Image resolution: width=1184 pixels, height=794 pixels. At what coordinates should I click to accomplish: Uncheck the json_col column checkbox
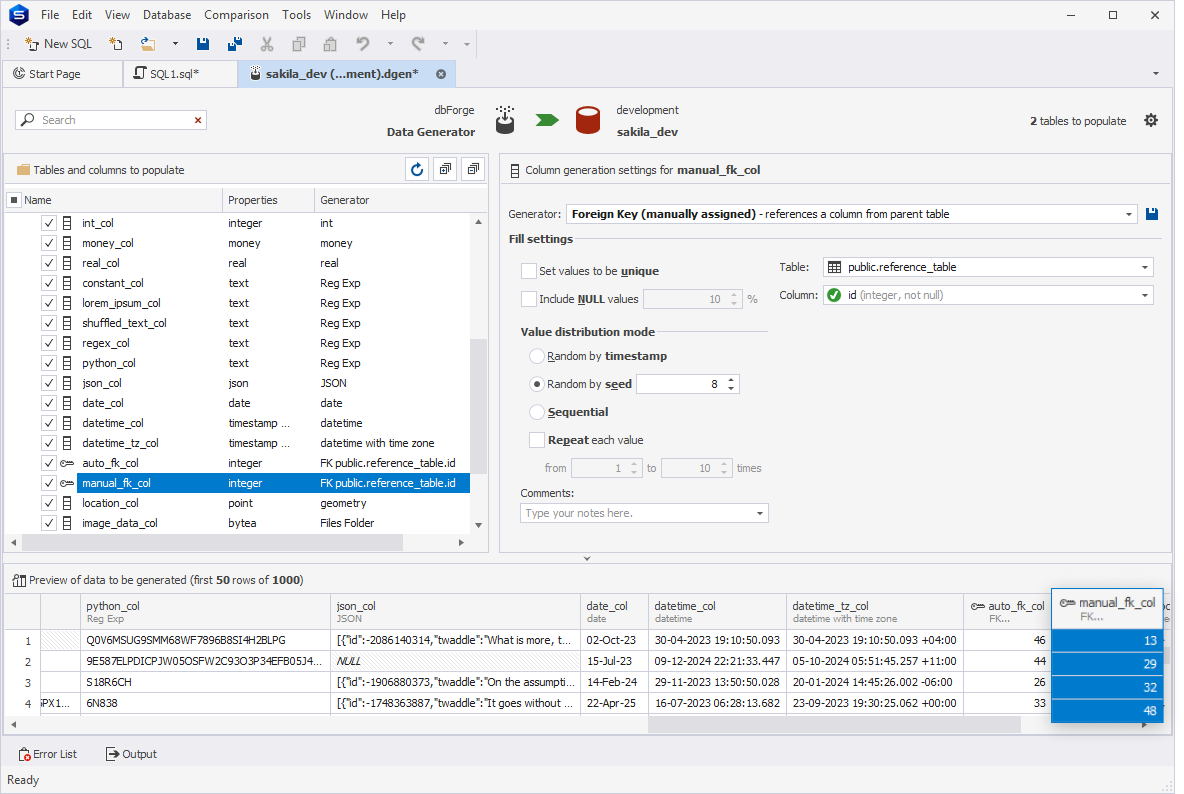(49, 383)
